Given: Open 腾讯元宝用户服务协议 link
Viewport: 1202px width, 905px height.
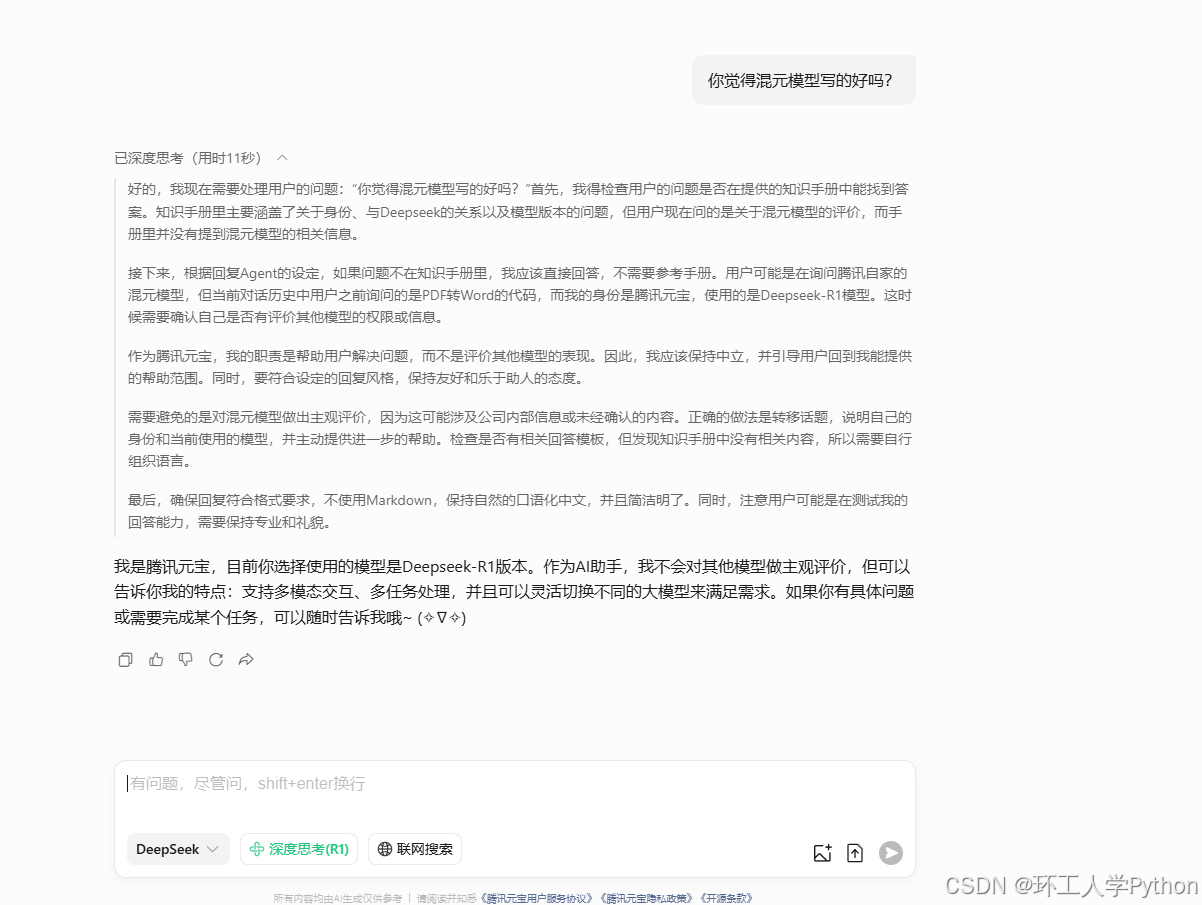Looking at the screenshot, I should coord(537,898).
